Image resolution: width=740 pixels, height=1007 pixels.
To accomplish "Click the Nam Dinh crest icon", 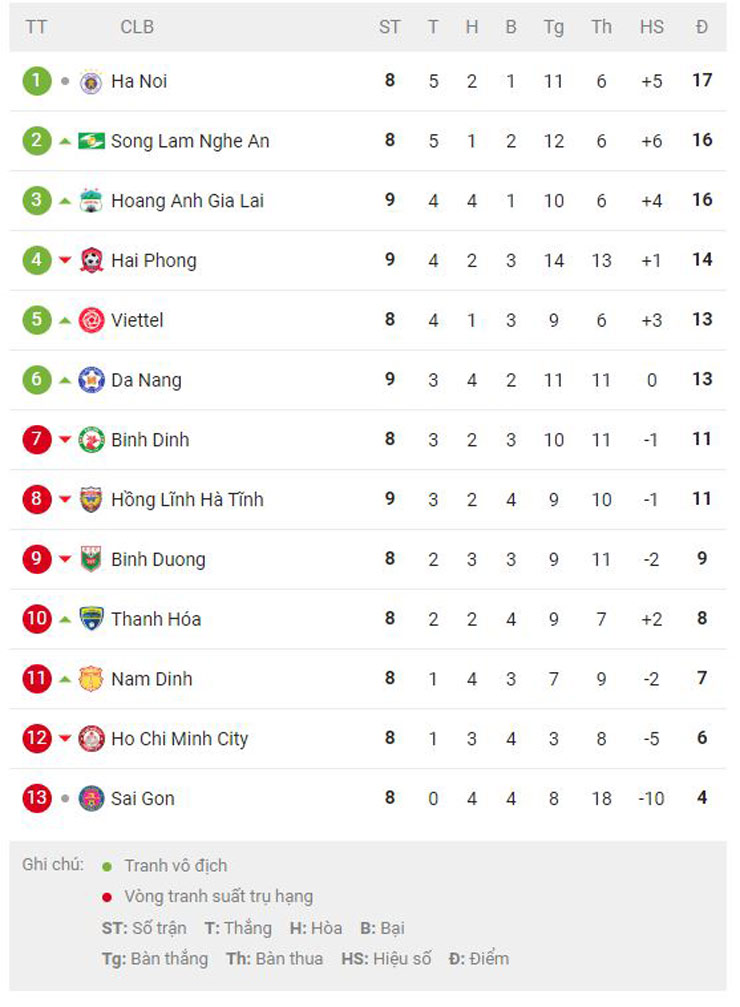I will tap(91, 679).
